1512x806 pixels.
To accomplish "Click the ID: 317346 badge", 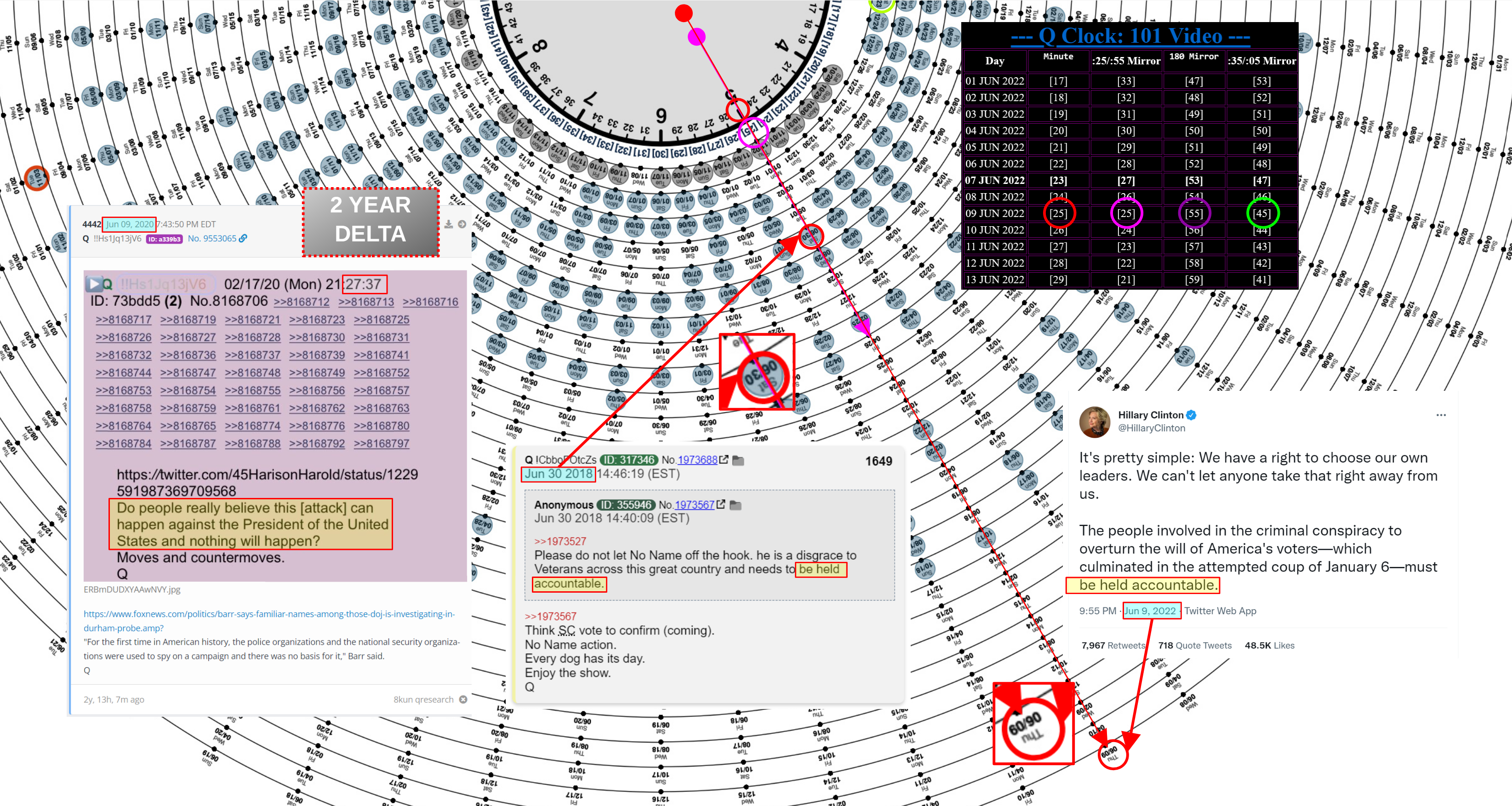I will (x=628, y=460).
